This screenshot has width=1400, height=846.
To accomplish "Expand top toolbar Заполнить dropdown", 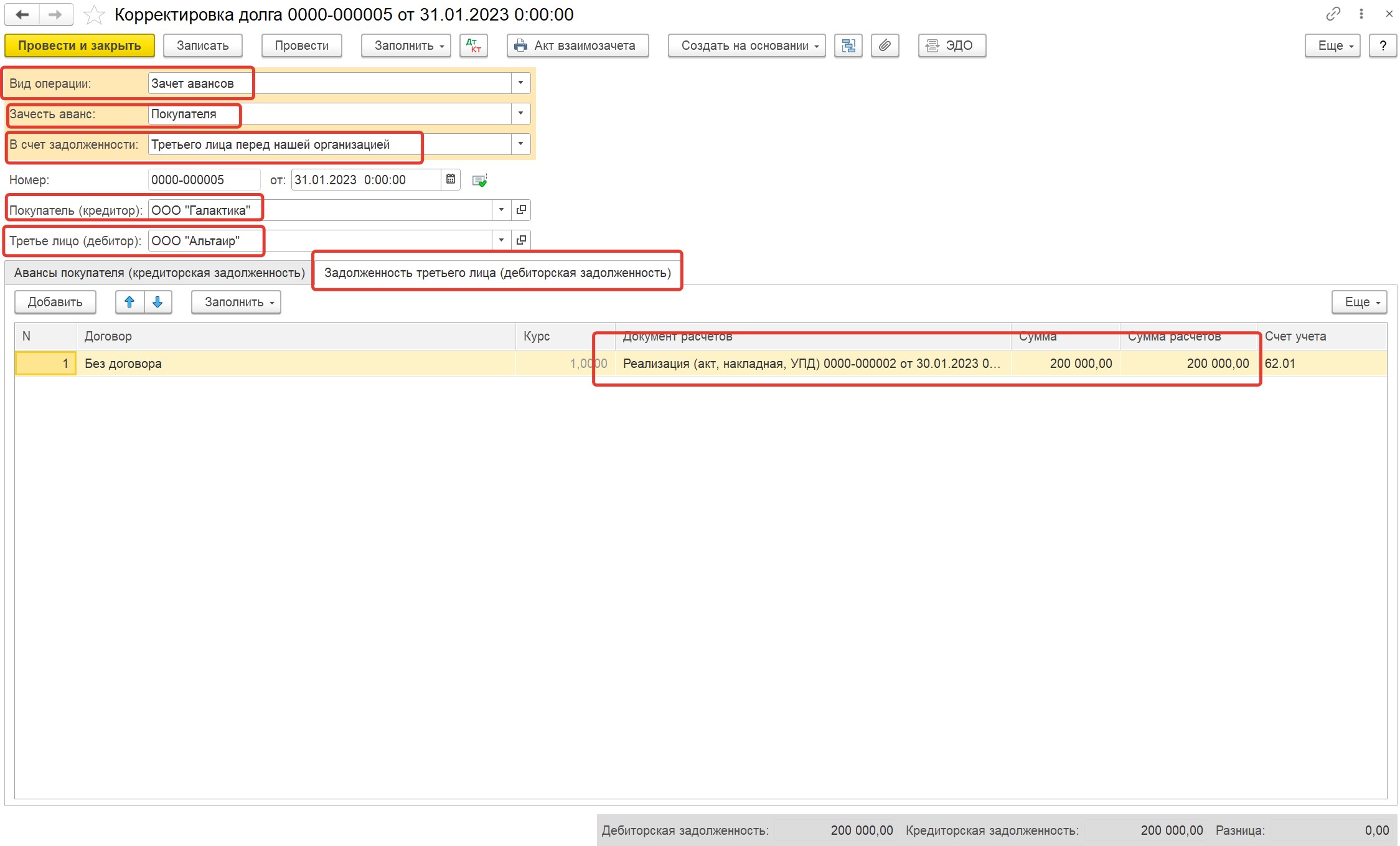I will [x=406, y=45].
